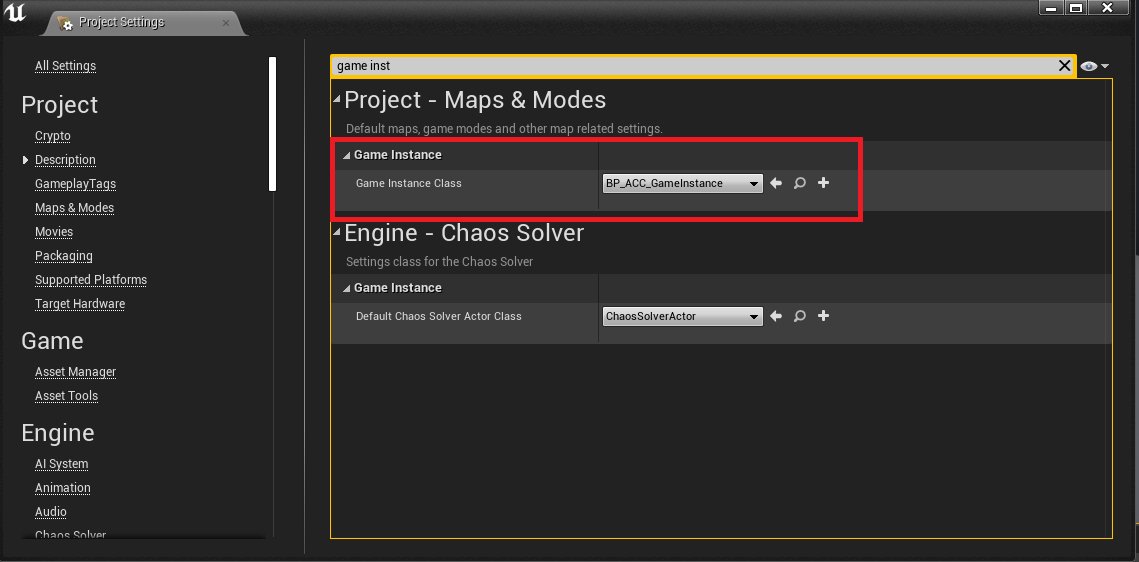Collapse the Project - Maps & Modes category
Image resolution: width=1139 pixels, height=562 pixels.
click(x=337, y=100)
